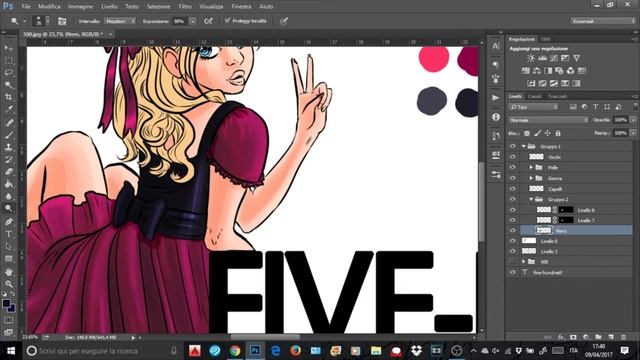Viewport: 640px width, 360px height.
Task: Select the Hand tool
Action: tap(9, 271)
